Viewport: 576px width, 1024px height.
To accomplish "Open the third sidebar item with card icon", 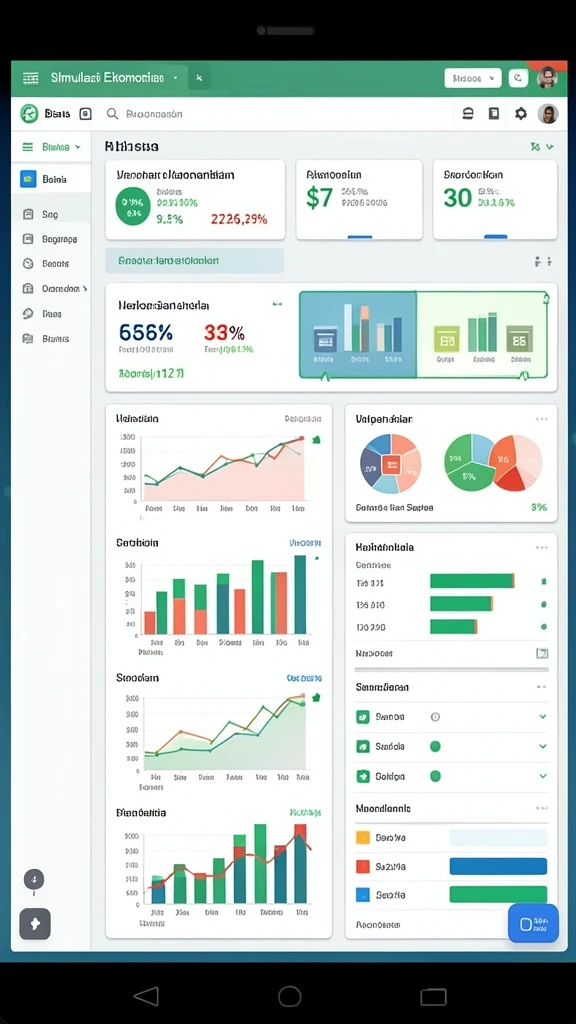I will [51, 239].
